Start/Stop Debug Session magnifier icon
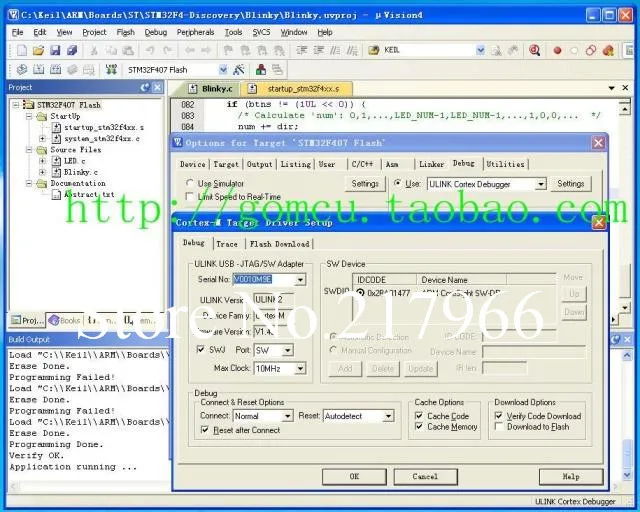This screenshot has width=640, height=512. [x=534, y=50]
